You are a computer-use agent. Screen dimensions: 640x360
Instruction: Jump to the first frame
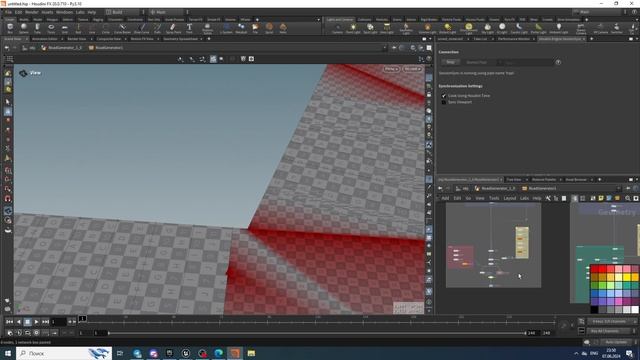pyautogui.click(x=9, y=322)
